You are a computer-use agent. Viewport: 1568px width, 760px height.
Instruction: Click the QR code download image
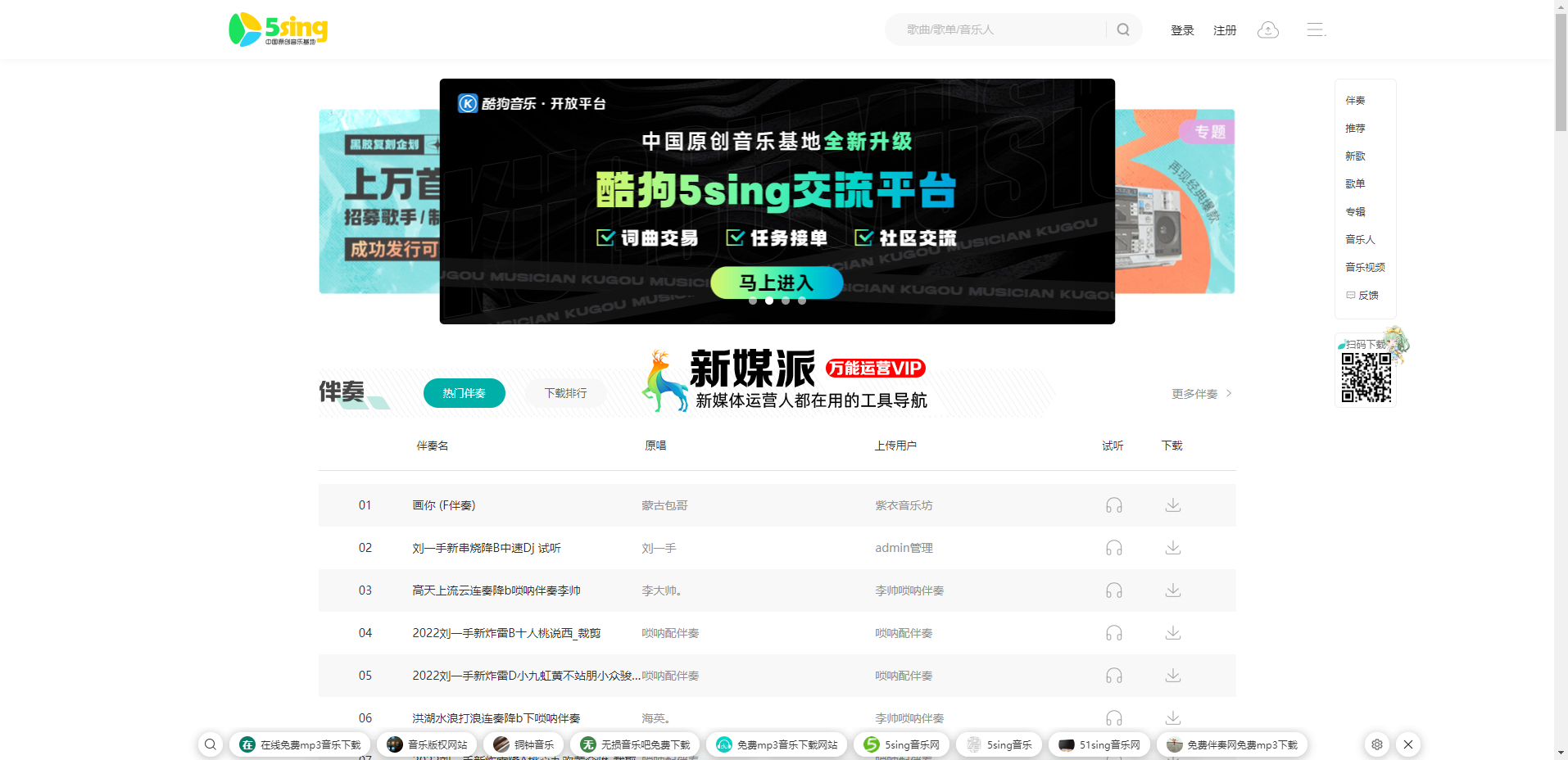(x=1366, y=378)
